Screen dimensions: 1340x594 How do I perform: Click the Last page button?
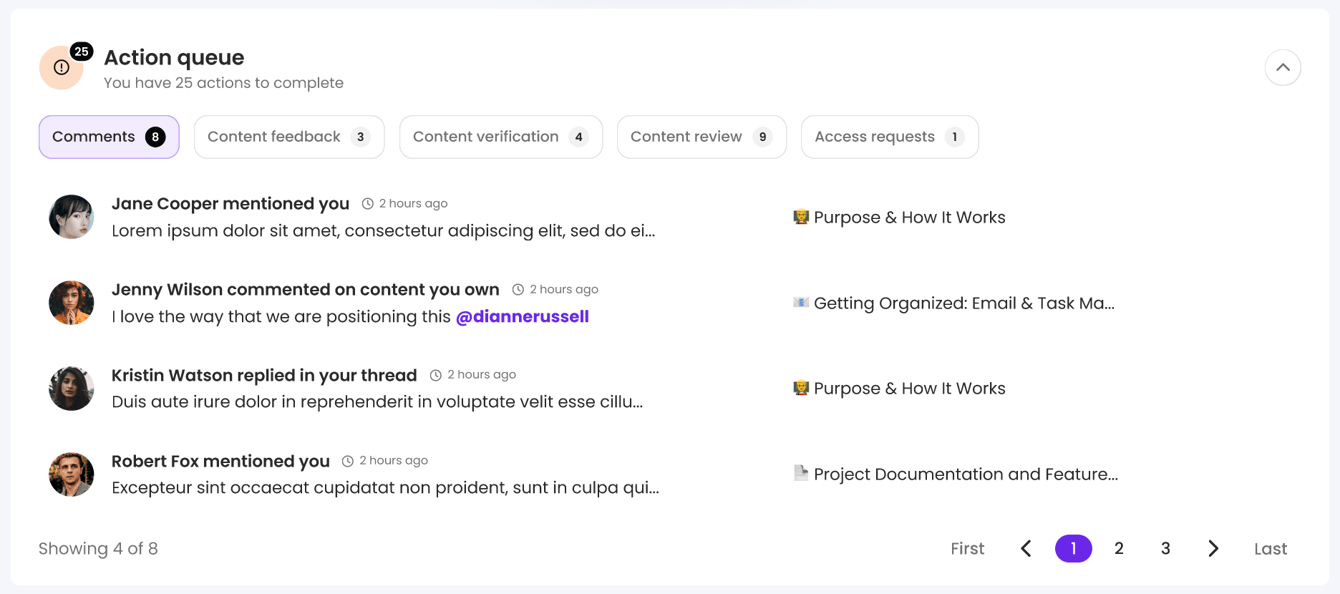(1270, 548)
